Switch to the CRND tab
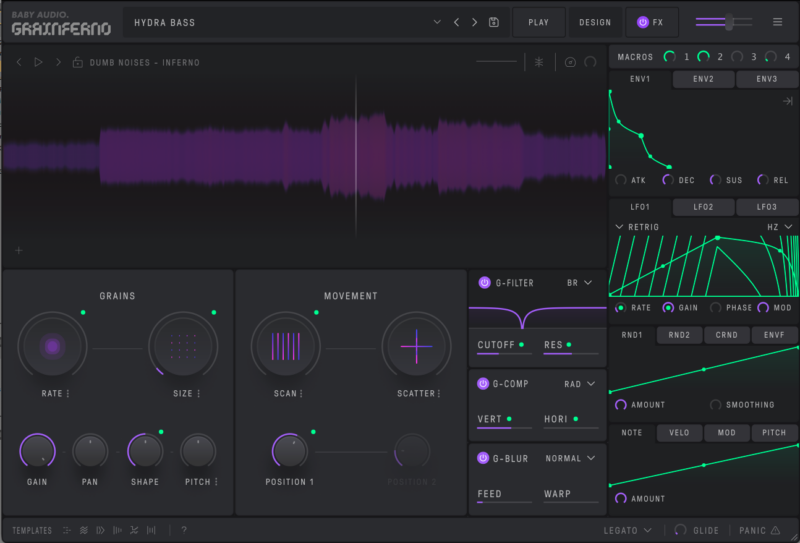The image size is (800, 543). point(727,335)
